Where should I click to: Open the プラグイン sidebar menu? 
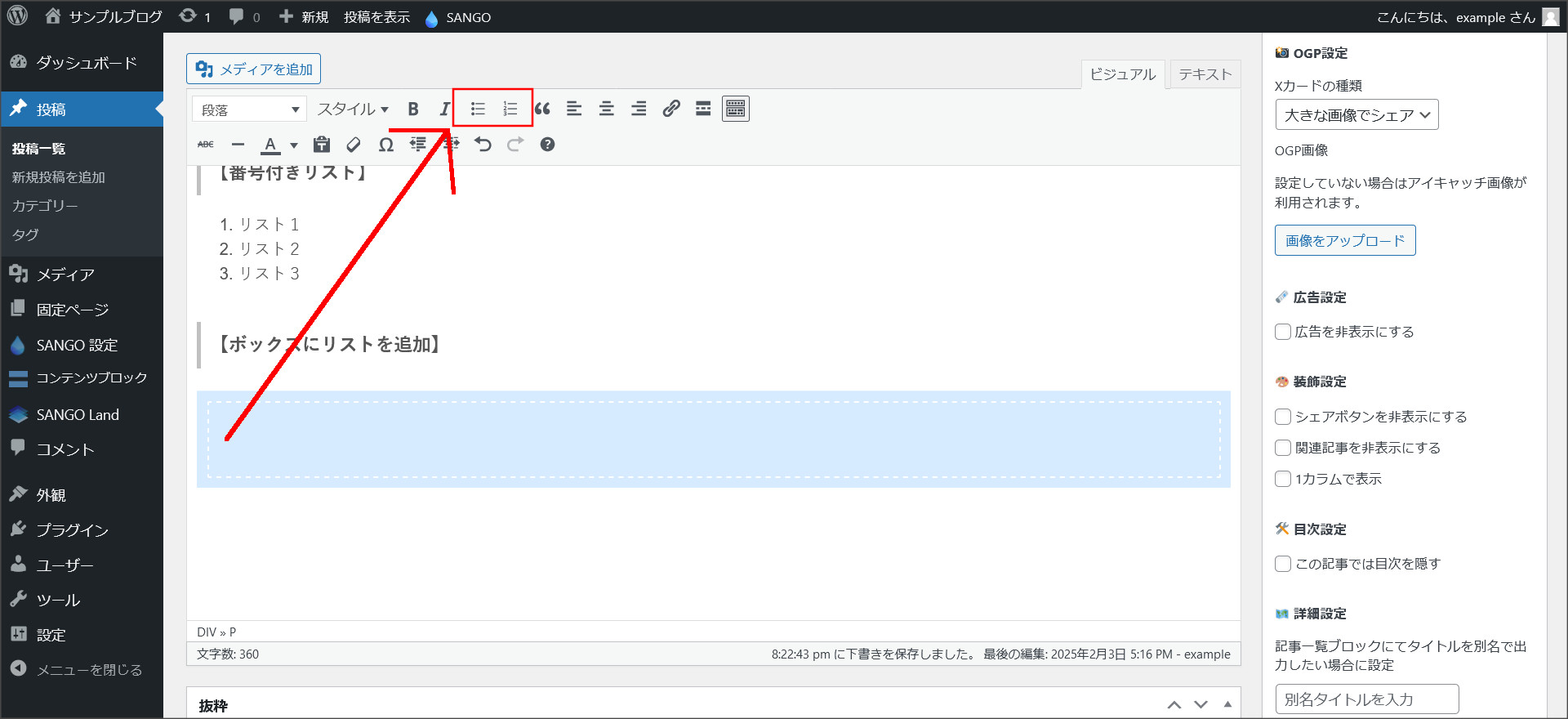coord(72,530)
